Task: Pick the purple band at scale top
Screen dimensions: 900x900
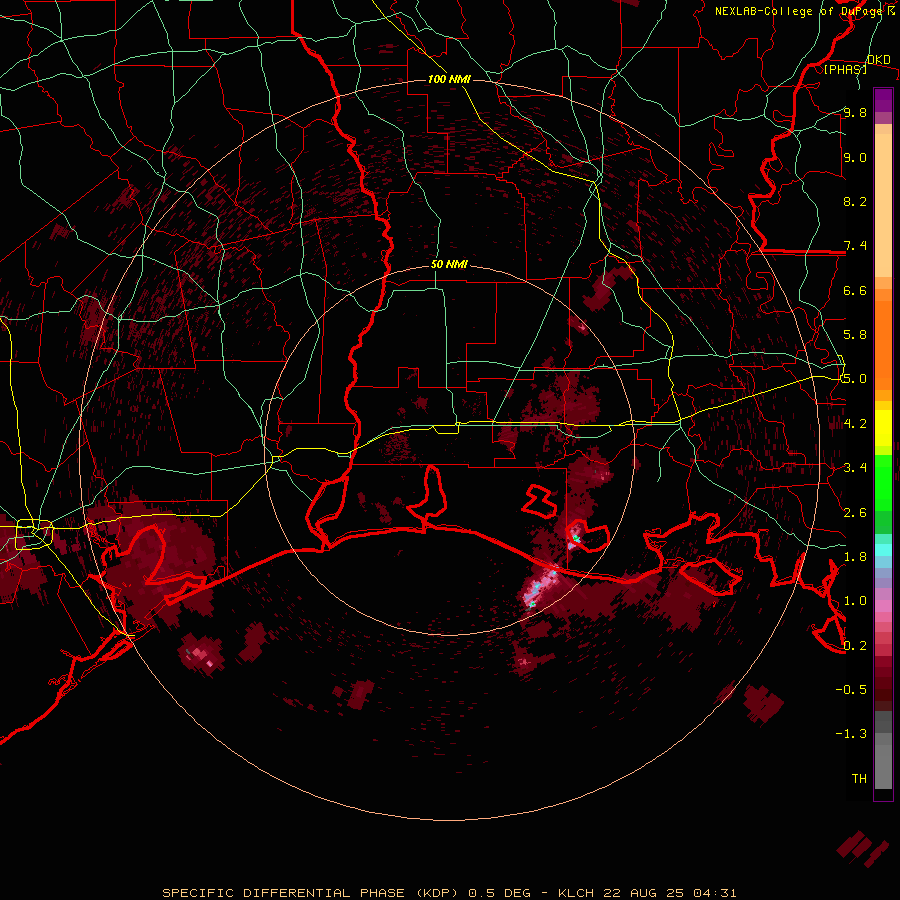Action: 883,99
